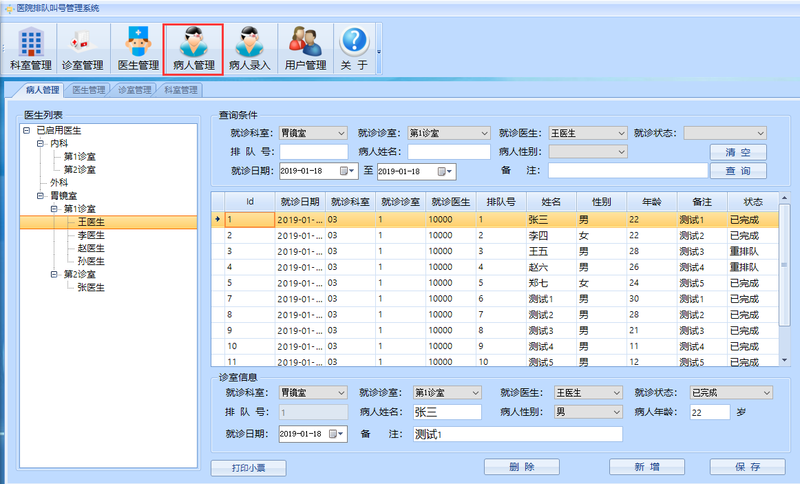Switch to the 病人管理 tab
The image size is (800, 484).
tap(42, 90)
